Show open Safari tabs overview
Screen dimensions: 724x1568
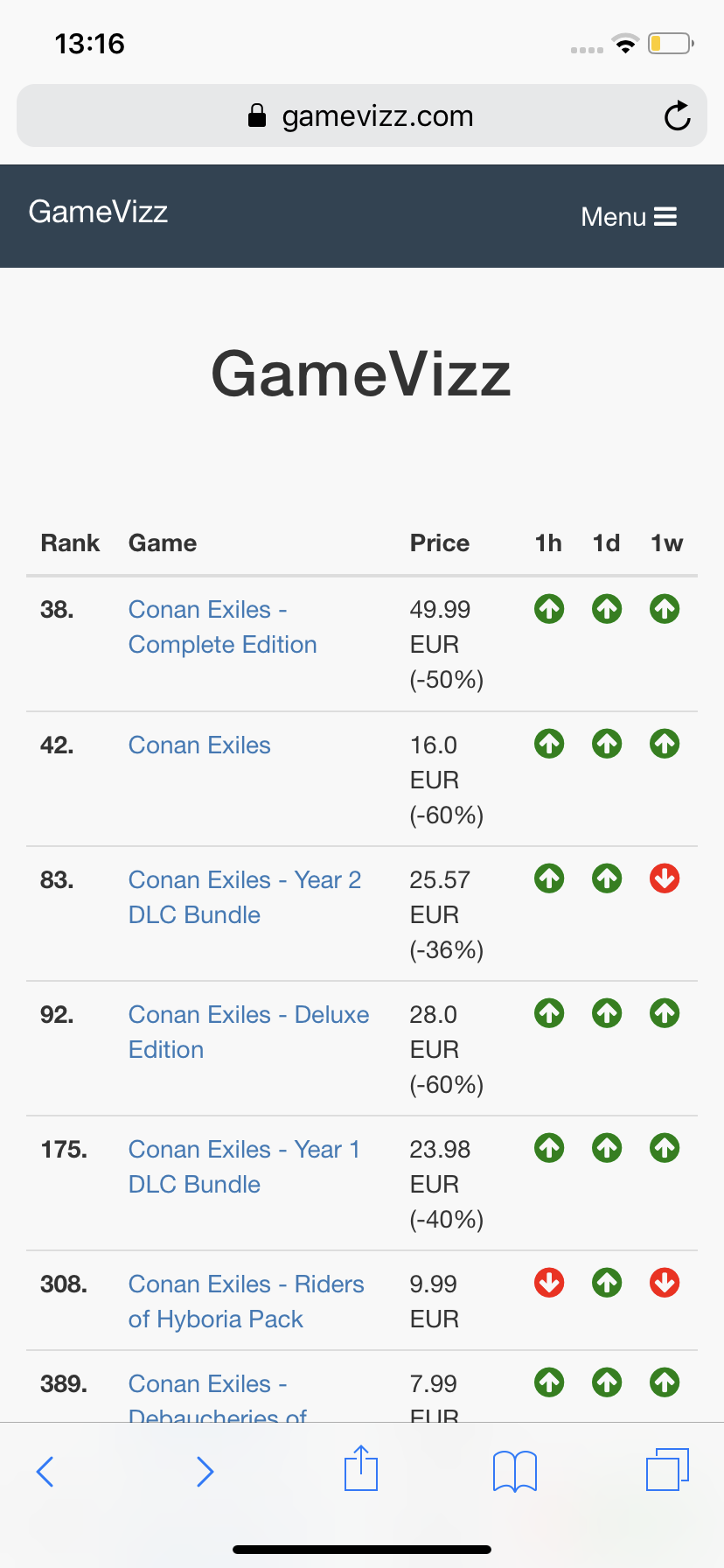click(667, 1469)
